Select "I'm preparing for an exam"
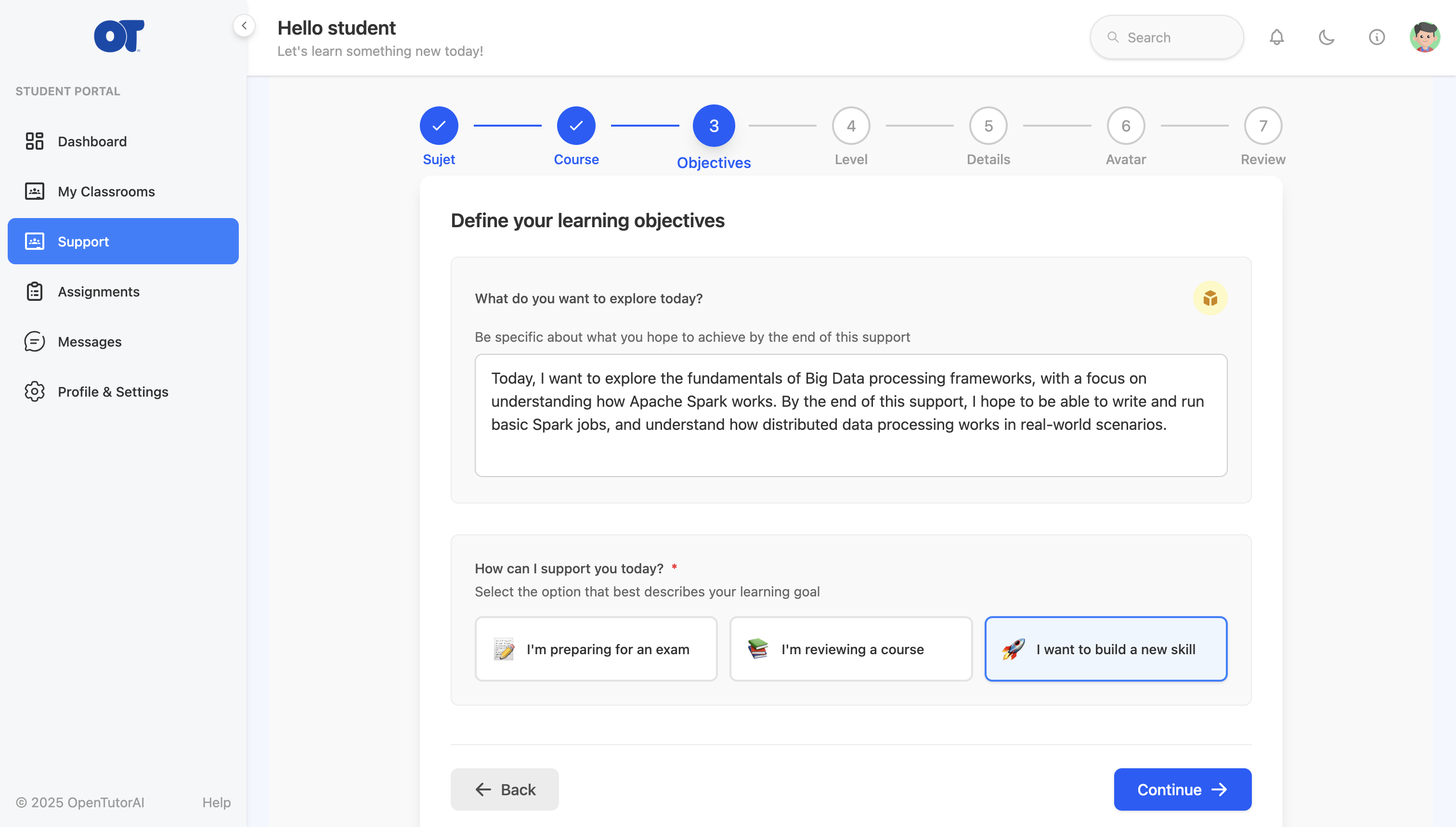 (x=596, y=648)
